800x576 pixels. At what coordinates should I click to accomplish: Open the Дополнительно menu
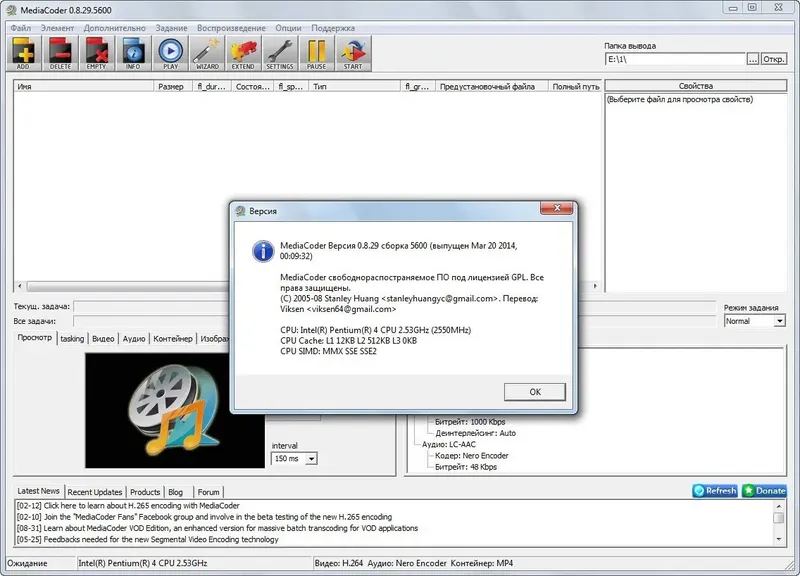114,28
